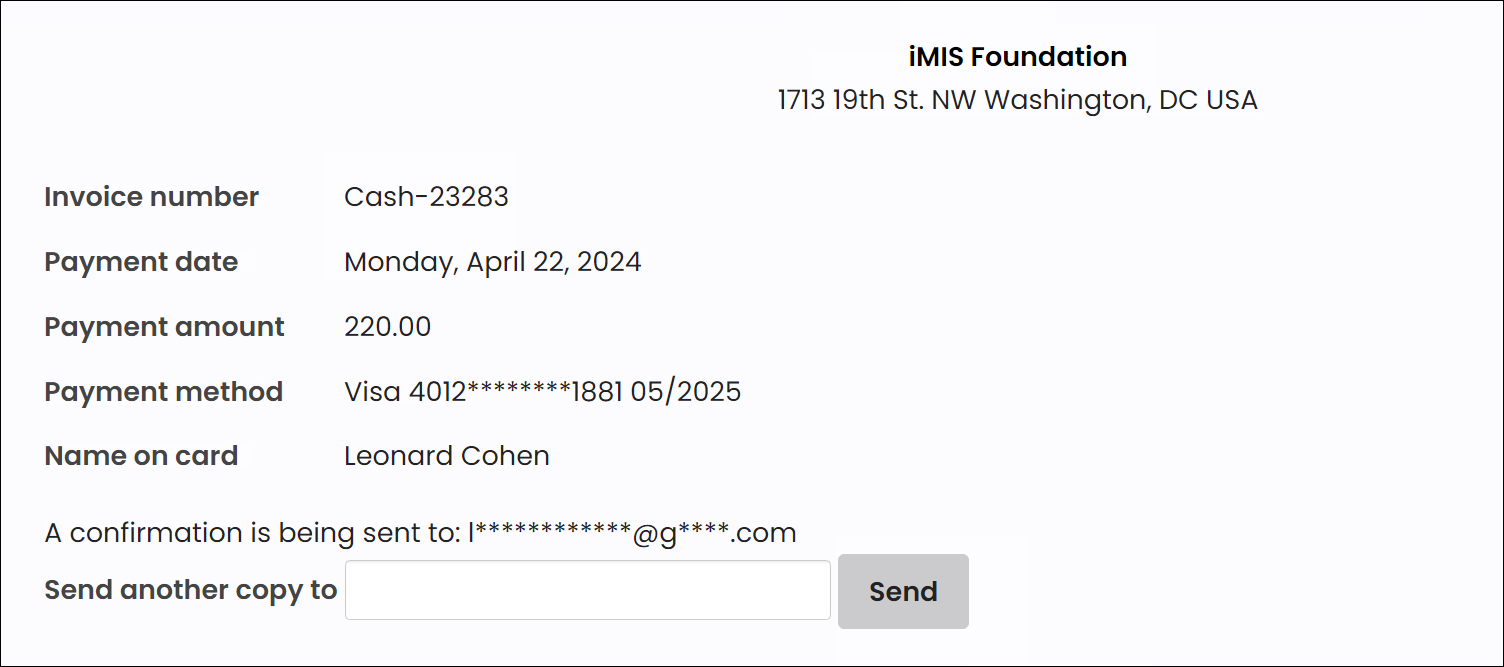Click the Invoice number label
Screen dimensions: 1504x667
tap(151, 196)
